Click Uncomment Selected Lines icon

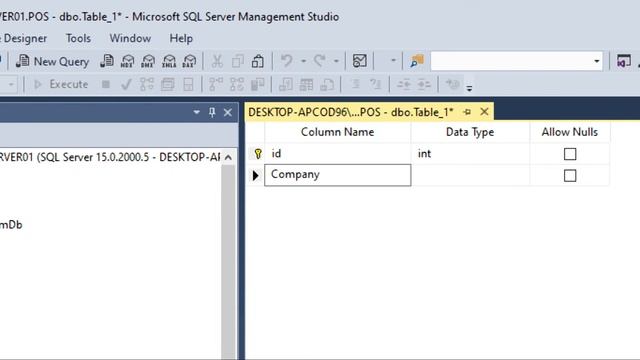click(x=375, y=84)
